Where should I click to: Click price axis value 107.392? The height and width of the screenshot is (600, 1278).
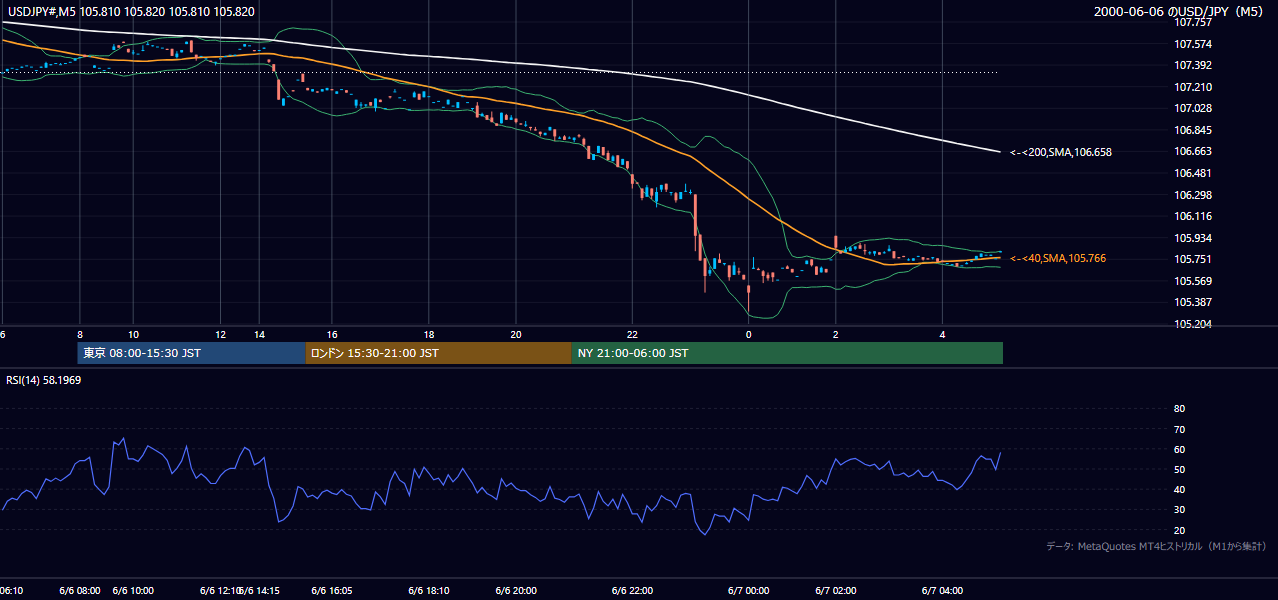[x=1192, y=65]
